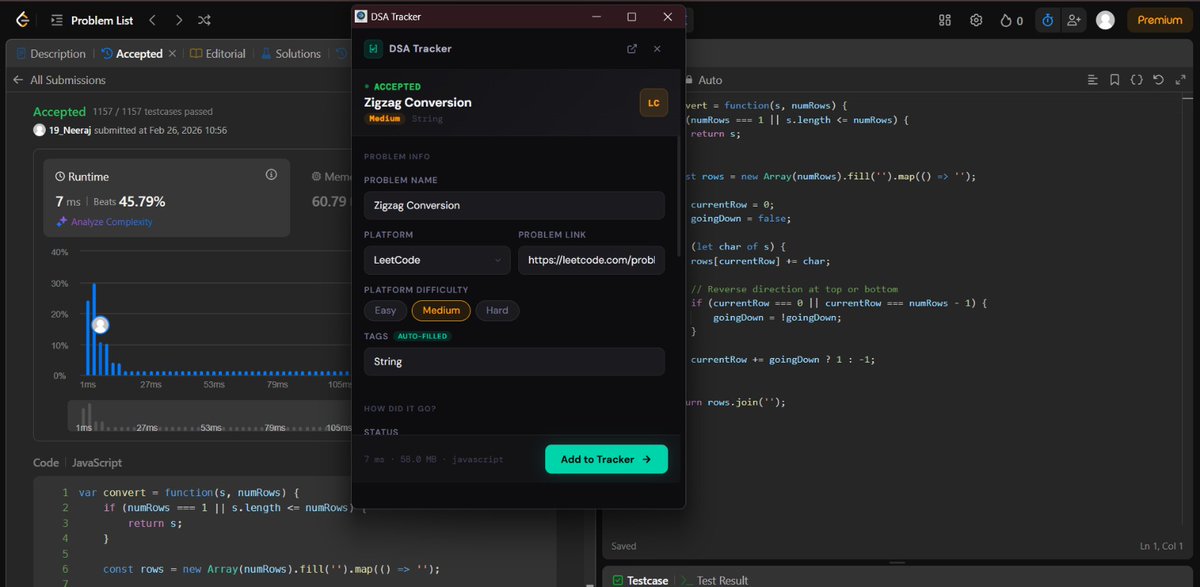Switch to the Accepted tab
This screenshot has height=587, width=1200.
[x=132, y=54]
